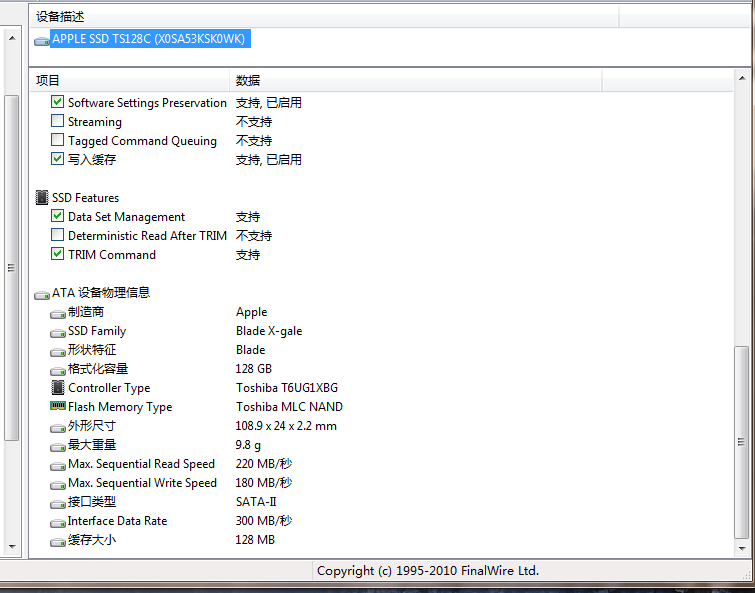Click the Interface Data Rate label
Viewport: 755px width, 593px height.
(x=117, y=521)
